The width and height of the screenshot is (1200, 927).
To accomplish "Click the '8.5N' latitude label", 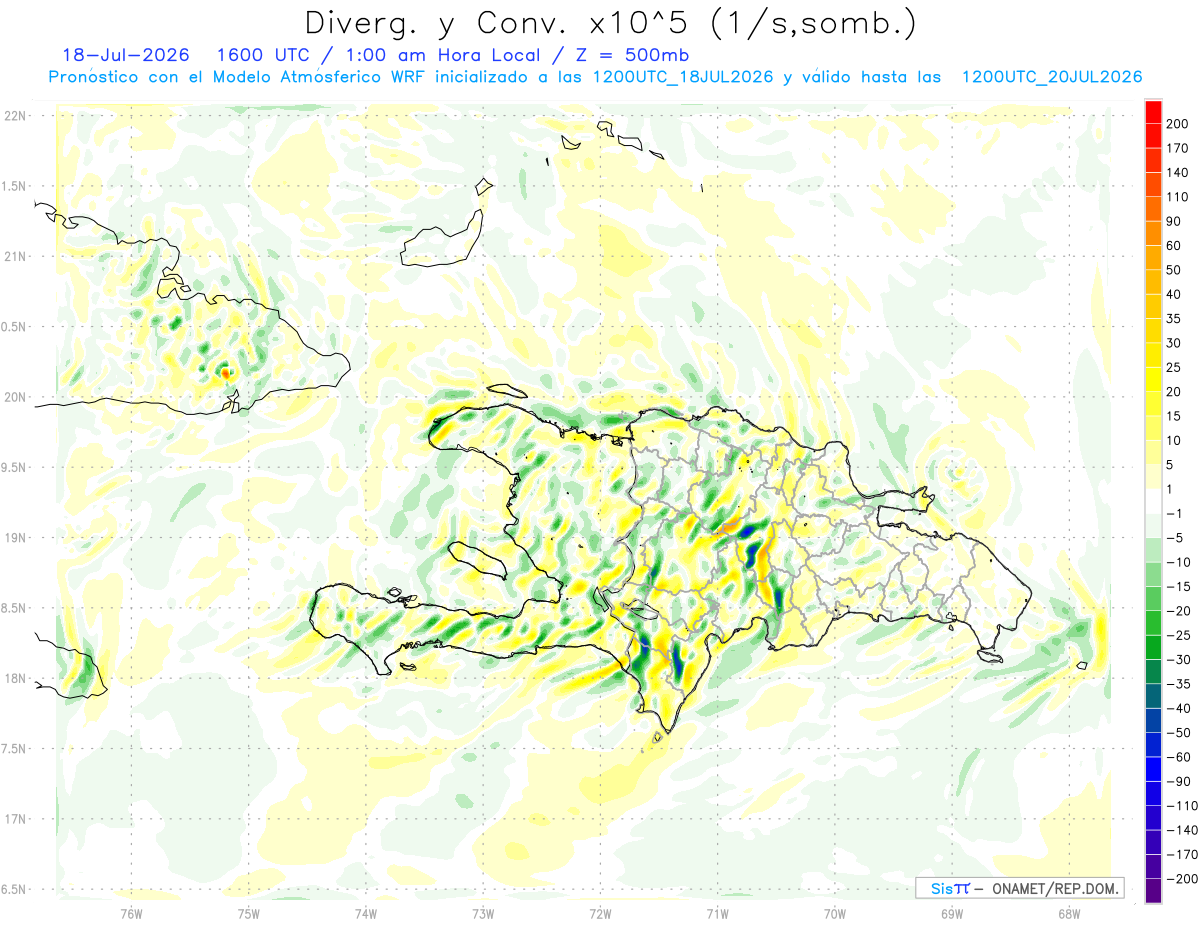I will 15,608.
